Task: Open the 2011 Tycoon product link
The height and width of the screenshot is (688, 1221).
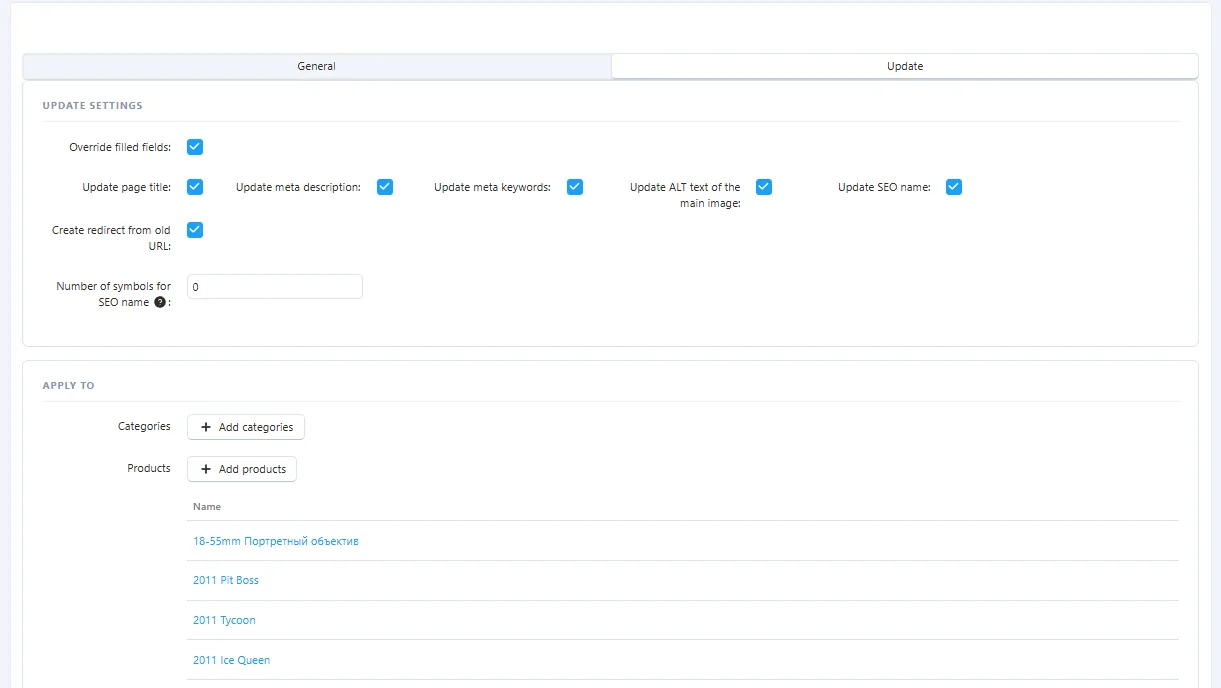Action: 224,620
